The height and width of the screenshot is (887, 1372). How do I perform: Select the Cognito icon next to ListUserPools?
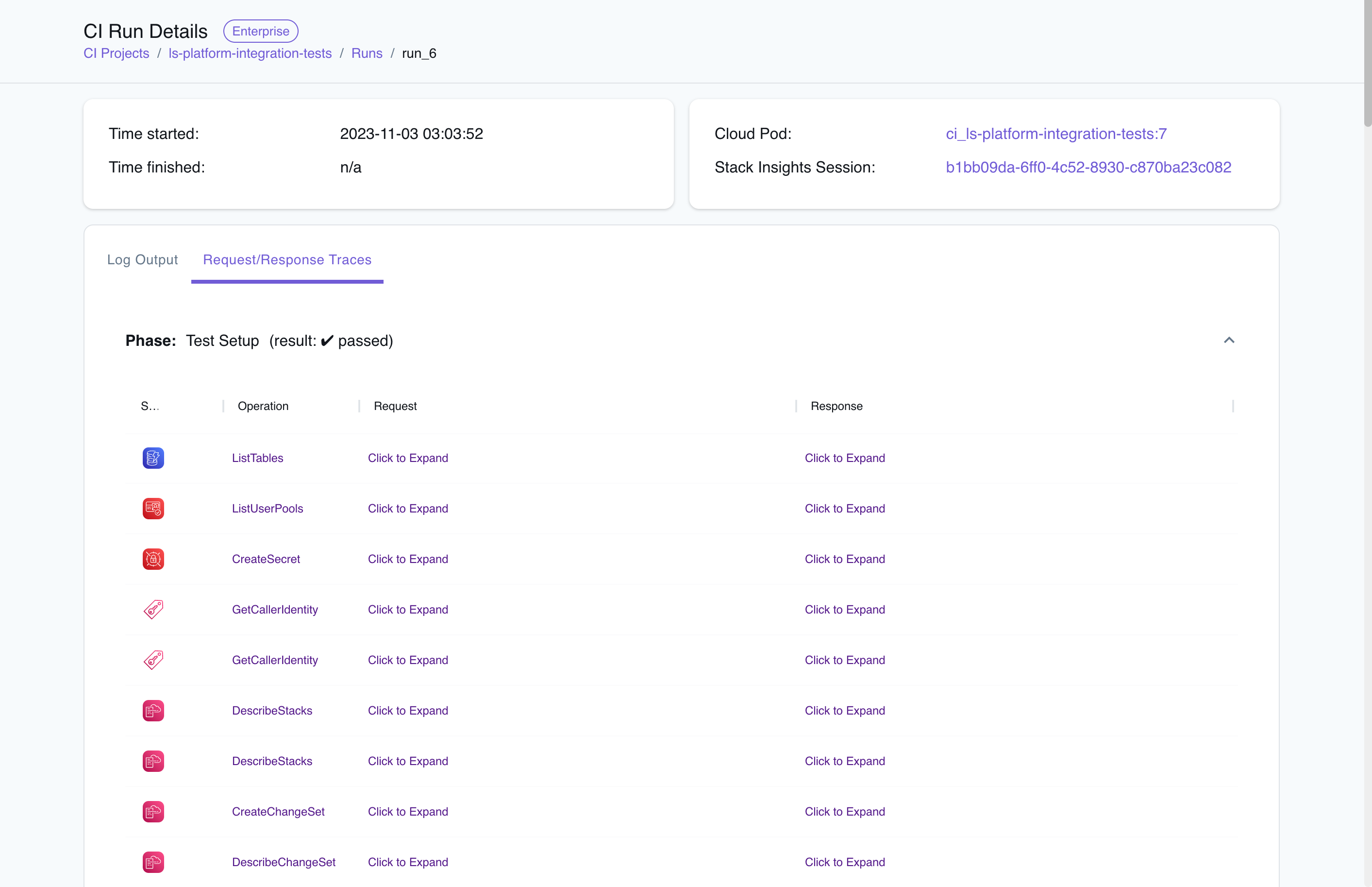coord(152,508)
